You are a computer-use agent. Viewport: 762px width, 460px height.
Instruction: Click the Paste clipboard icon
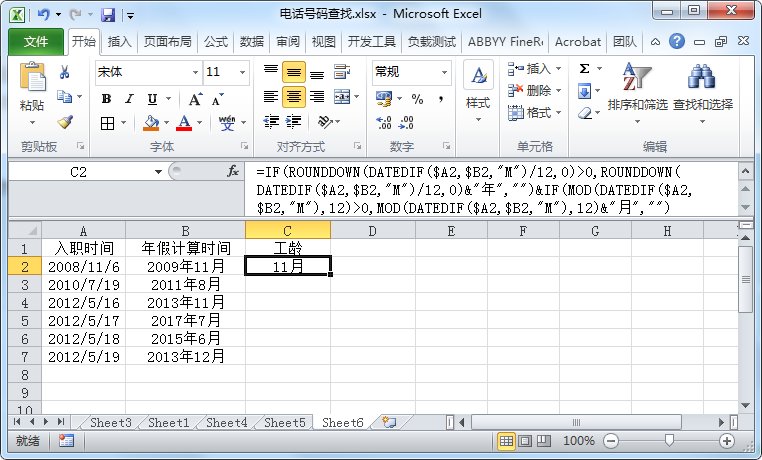click(x=32, y=78)
